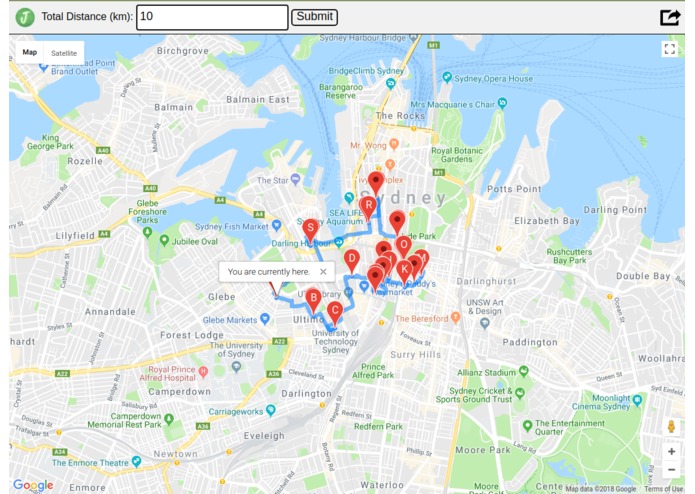Viewport: 695px width, 494px height.
Task: Click the 'Paddington' suburb label
Action: [530, 342]
